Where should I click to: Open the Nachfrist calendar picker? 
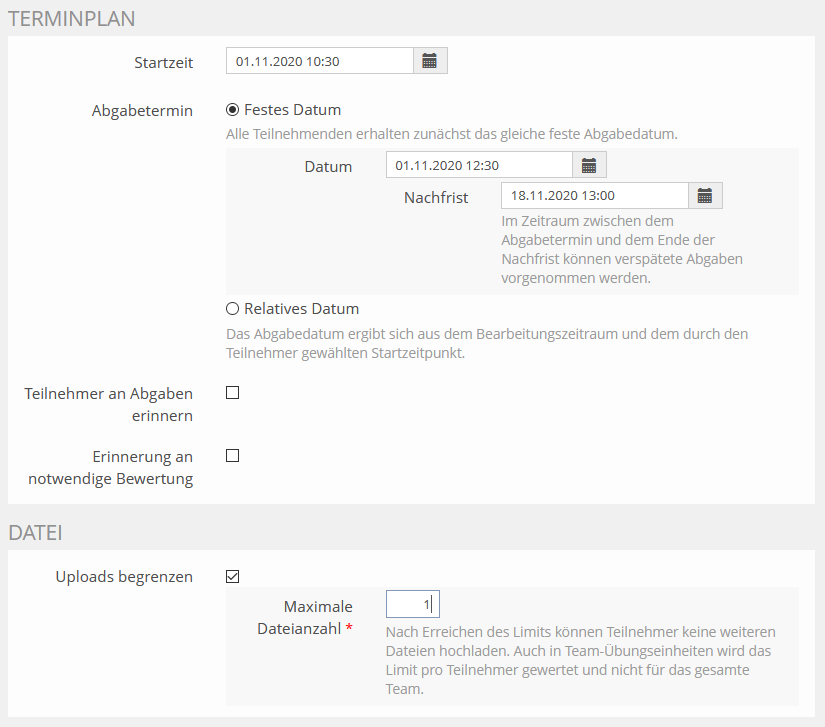pos(705,196)
